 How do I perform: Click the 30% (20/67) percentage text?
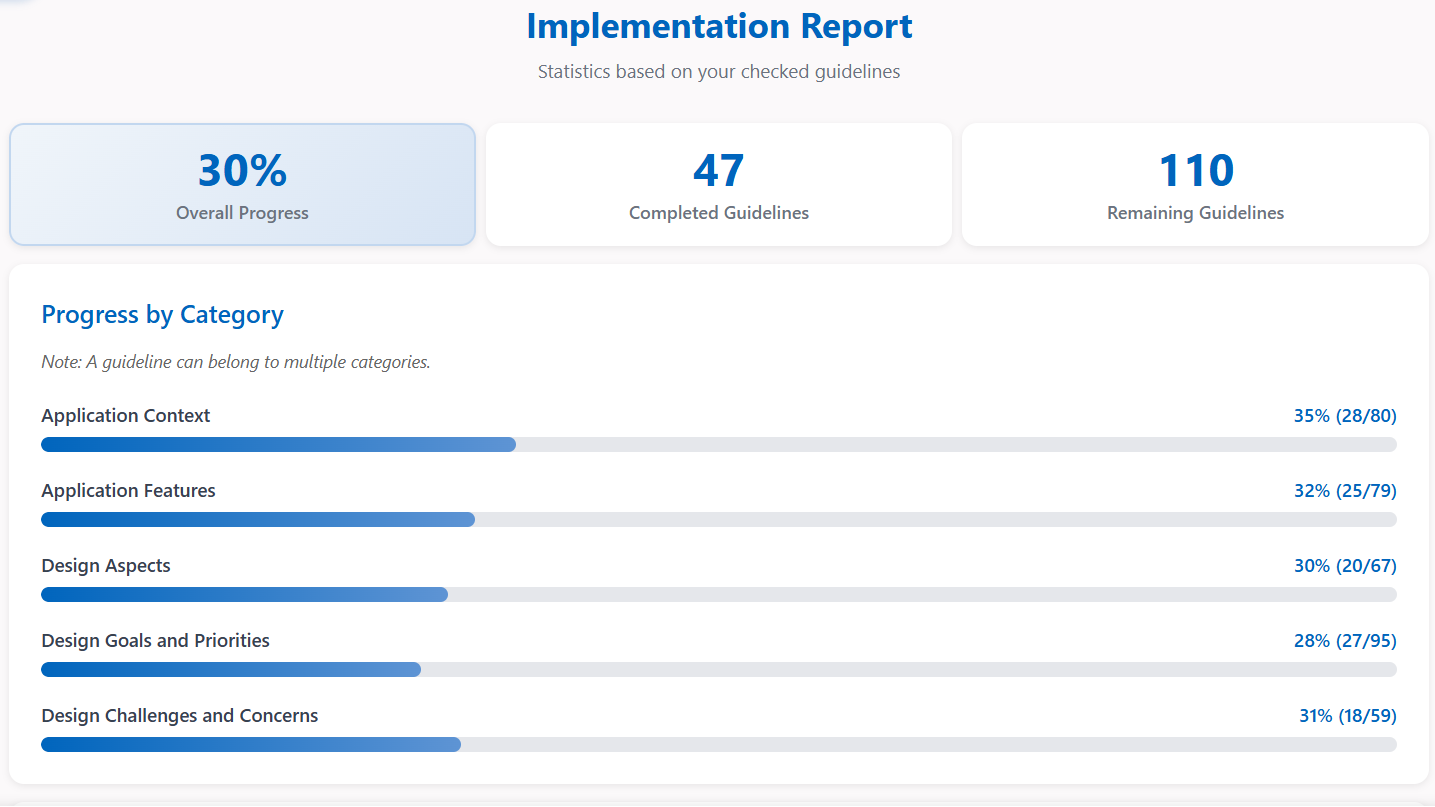[x=1344, y=566]
